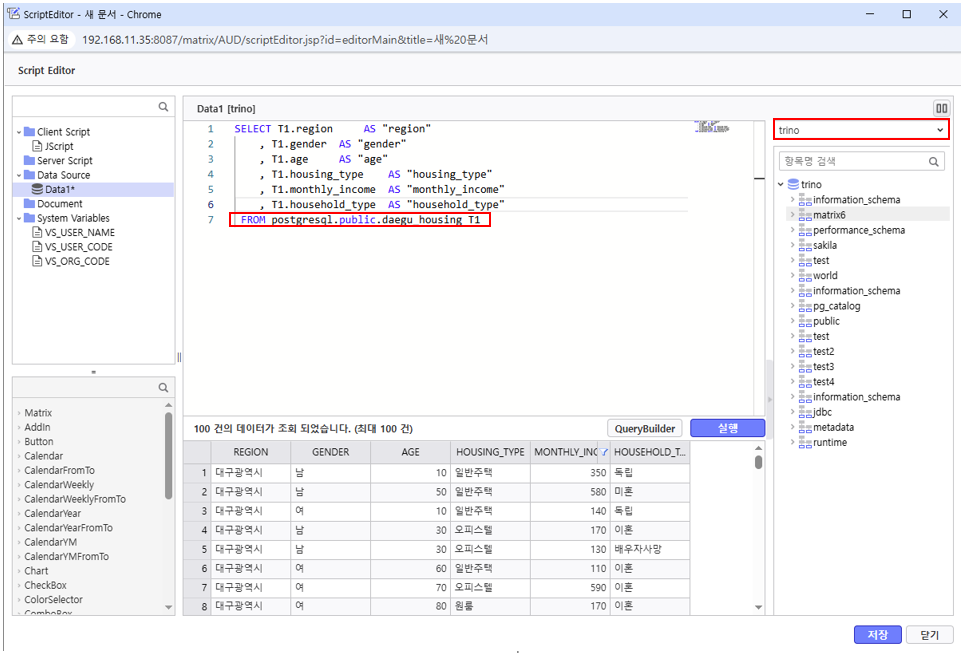Click the 저장 save button
The width and height of the screenshot is (966, 653).
tap(877, 635)
